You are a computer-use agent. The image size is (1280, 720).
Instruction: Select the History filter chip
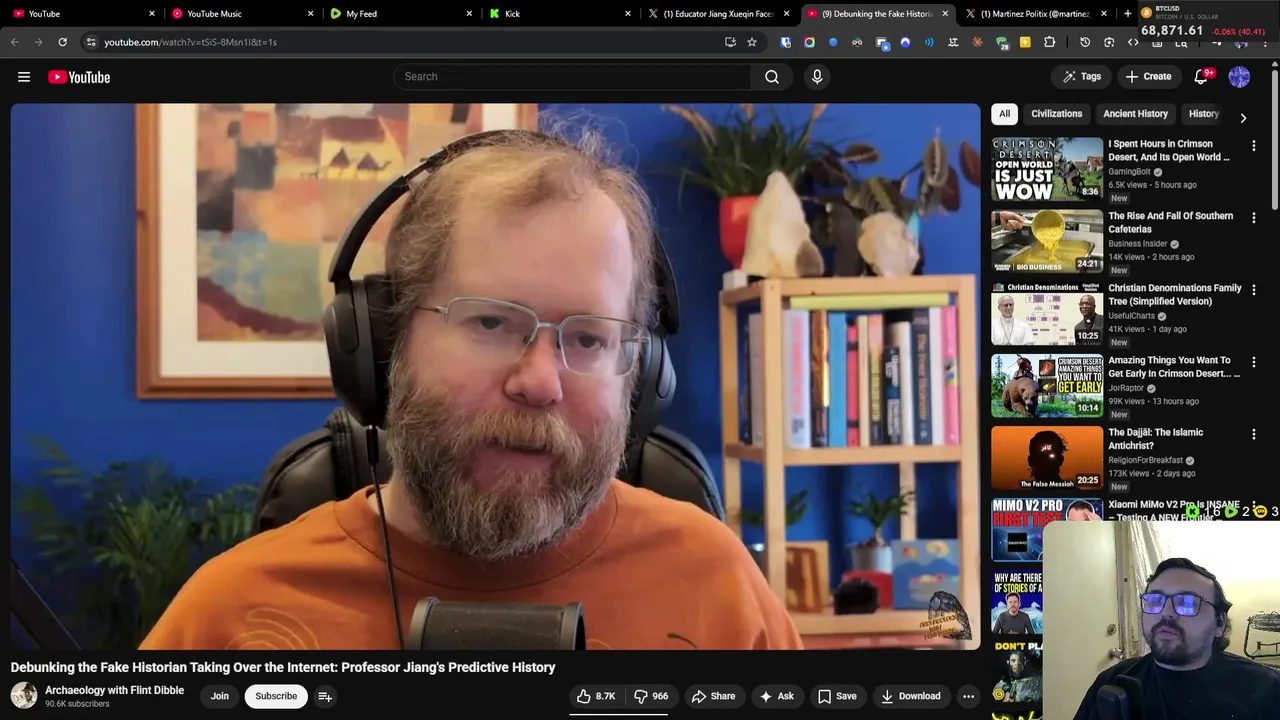point(1203,114)
